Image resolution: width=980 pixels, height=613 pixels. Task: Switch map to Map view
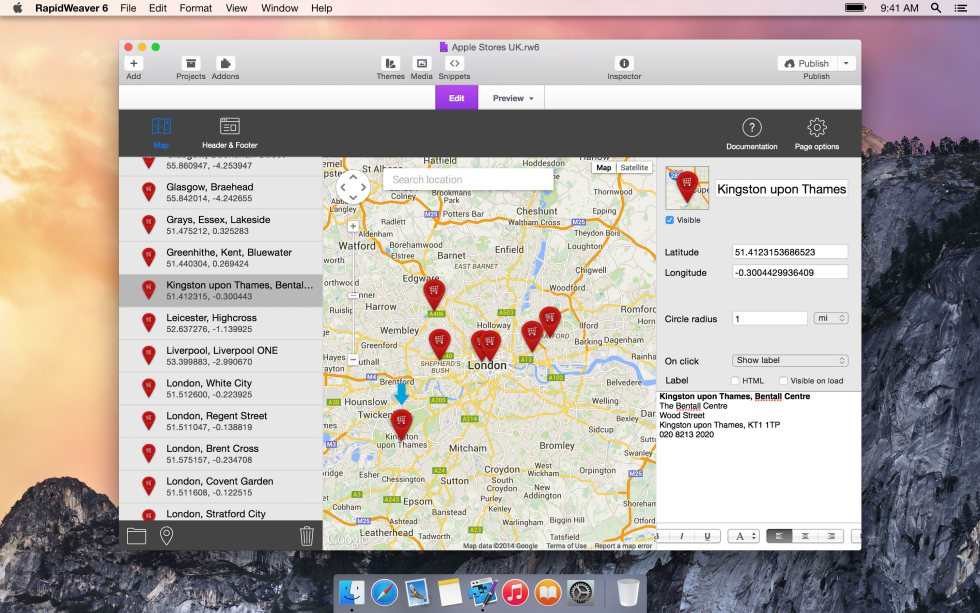604,167
